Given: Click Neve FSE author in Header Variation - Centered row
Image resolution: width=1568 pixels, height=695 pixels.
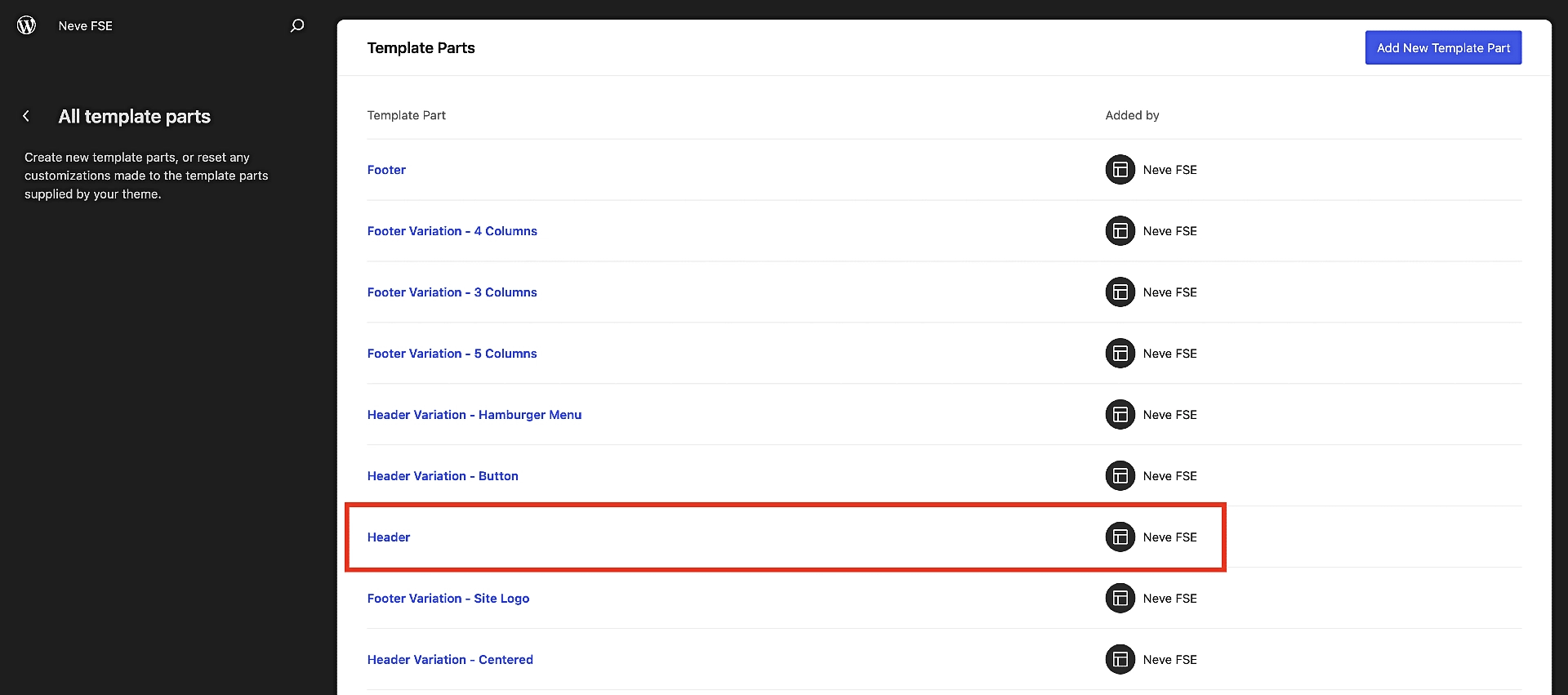Looking at the screenshot, I should (x=1169, y=660).
